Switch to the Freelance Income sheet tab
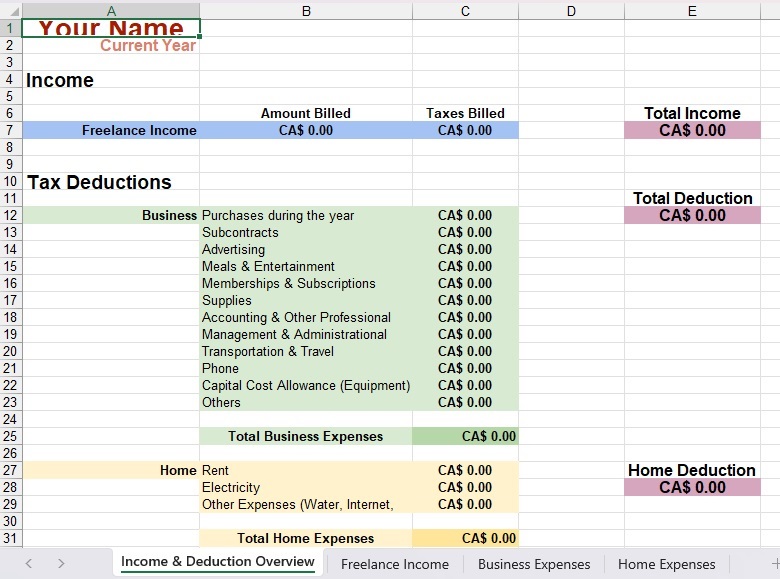Image resolution: width=780 pixels, height=579 pixels. click(x=394, y=565)
